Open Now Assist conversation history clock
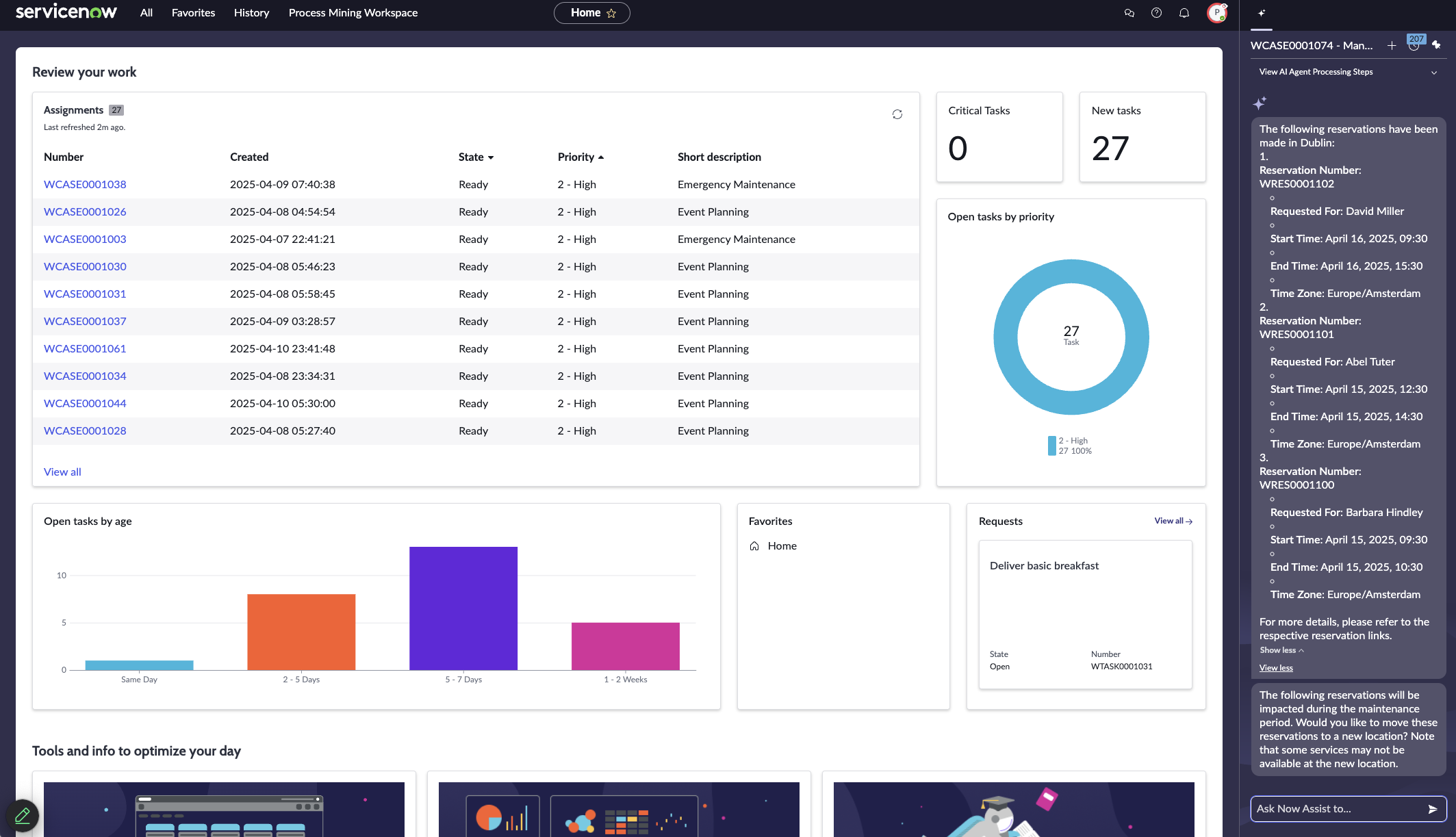Screen dimensions: 1456x837 point(1414,46)
